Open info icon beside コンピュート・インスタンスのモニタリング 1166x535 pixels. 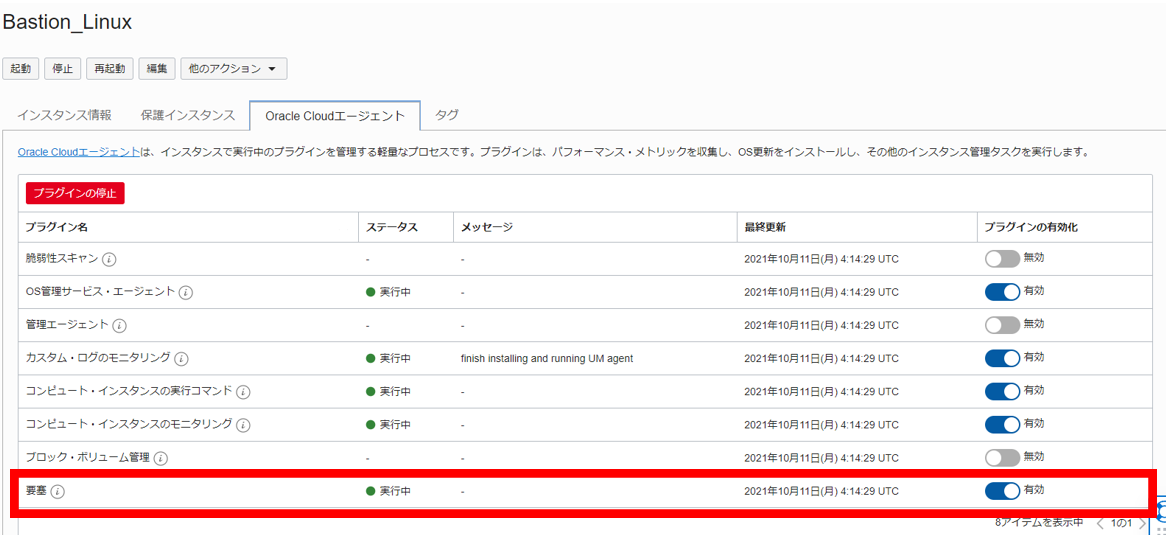click(x=243, y=425)
